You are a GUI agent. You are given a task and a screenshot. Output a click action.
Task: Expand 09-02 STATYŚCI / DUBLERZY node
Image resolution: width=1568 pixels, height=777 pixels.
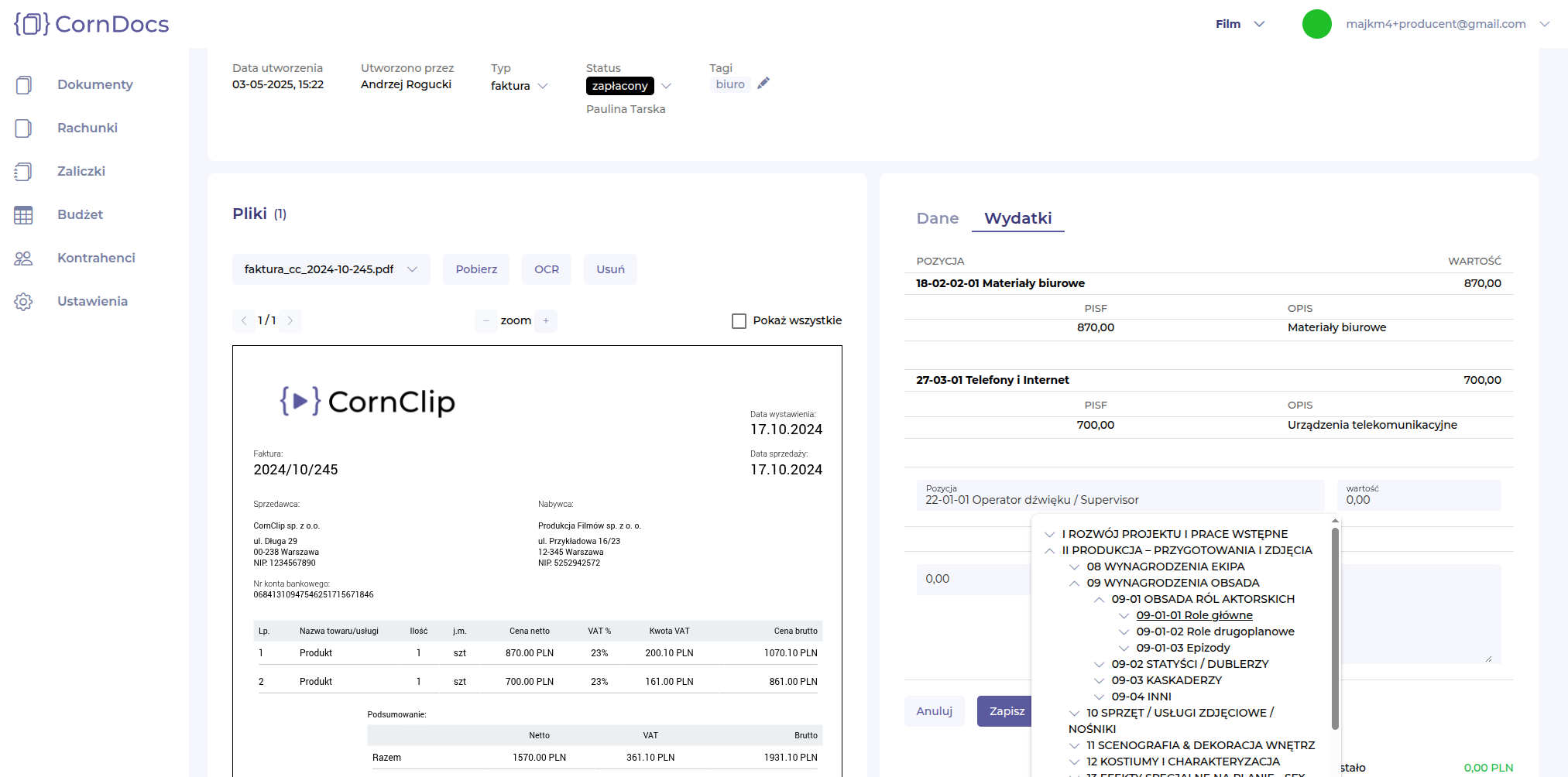coord(1099,664)
